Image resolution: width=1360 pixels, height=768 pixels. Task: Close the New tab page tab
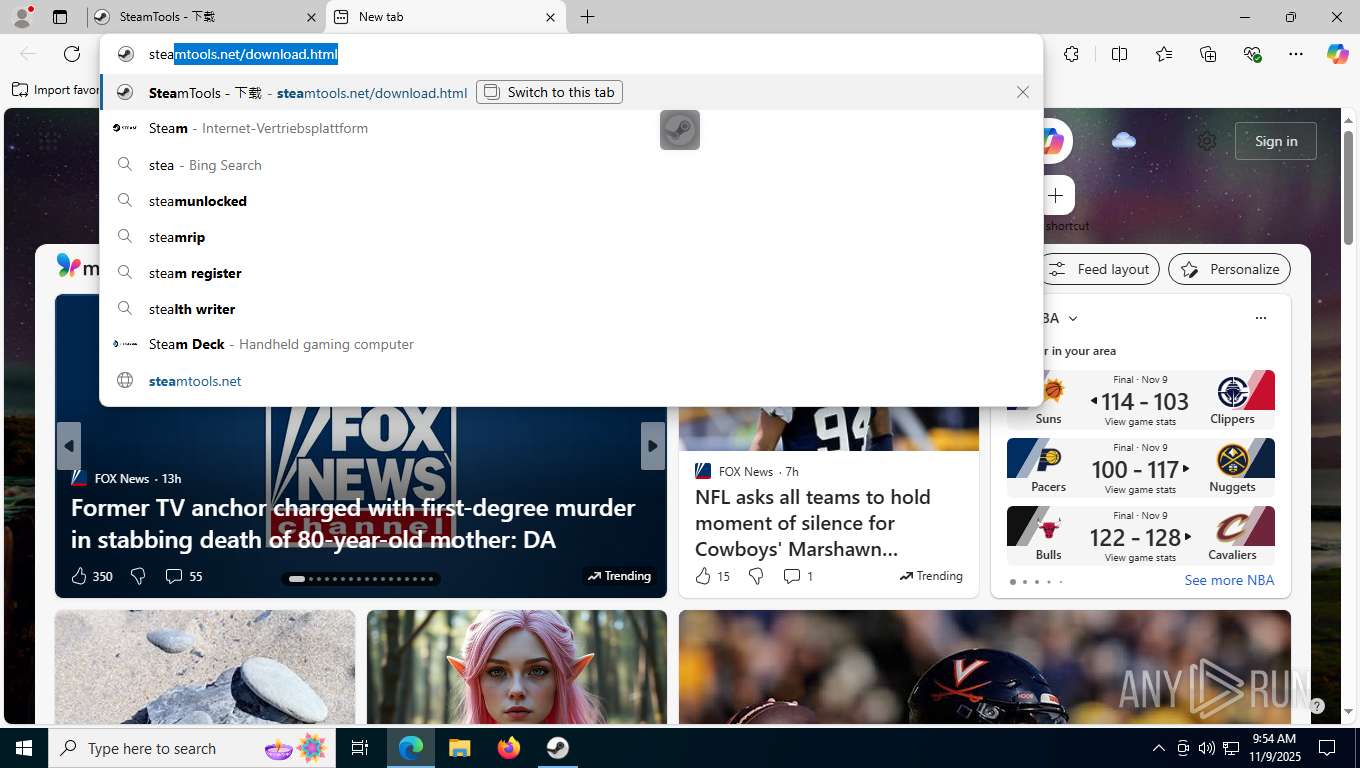coord(550,17)
